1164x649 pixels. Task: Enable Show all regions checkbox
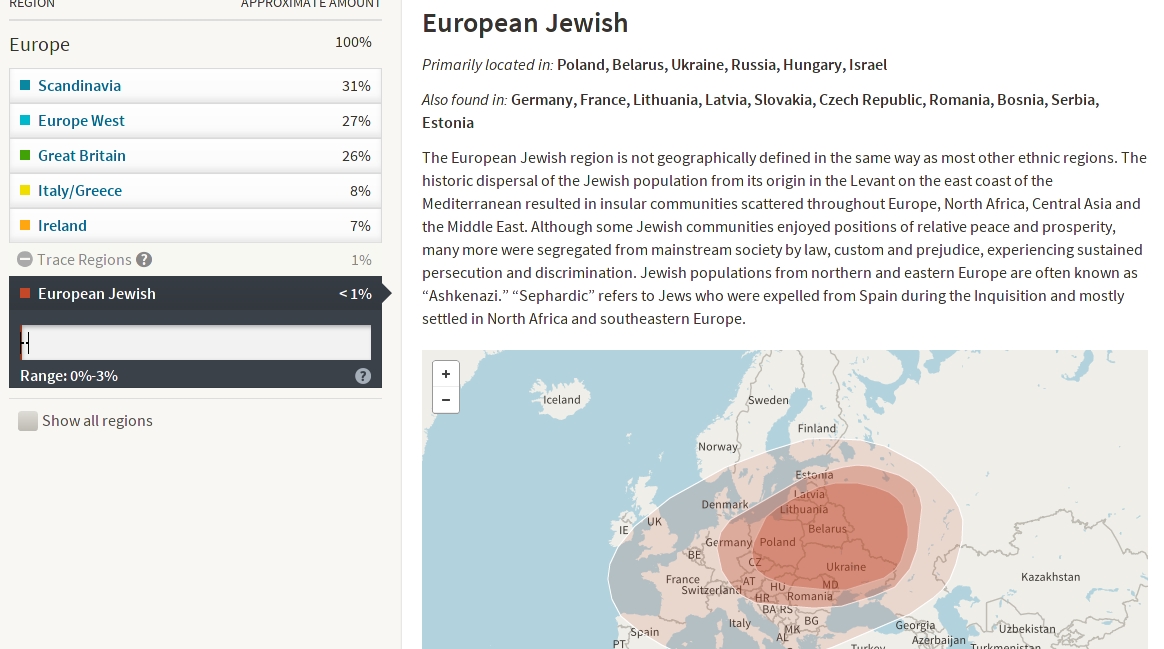[x=27, y=421]
